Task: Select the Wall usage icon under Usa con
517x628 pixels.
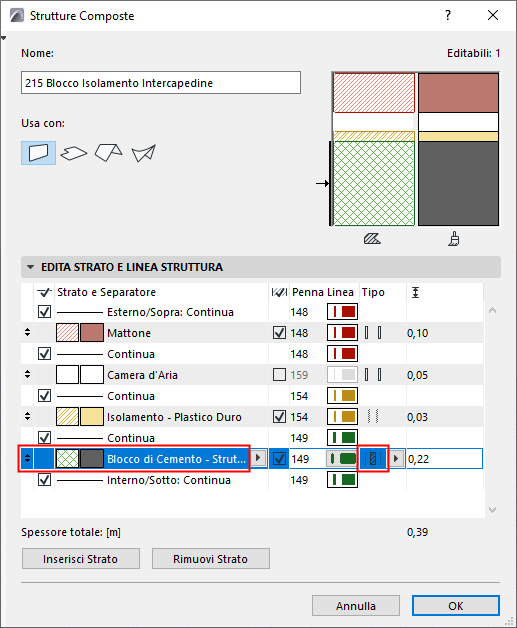Action: (x=38, y=153)
